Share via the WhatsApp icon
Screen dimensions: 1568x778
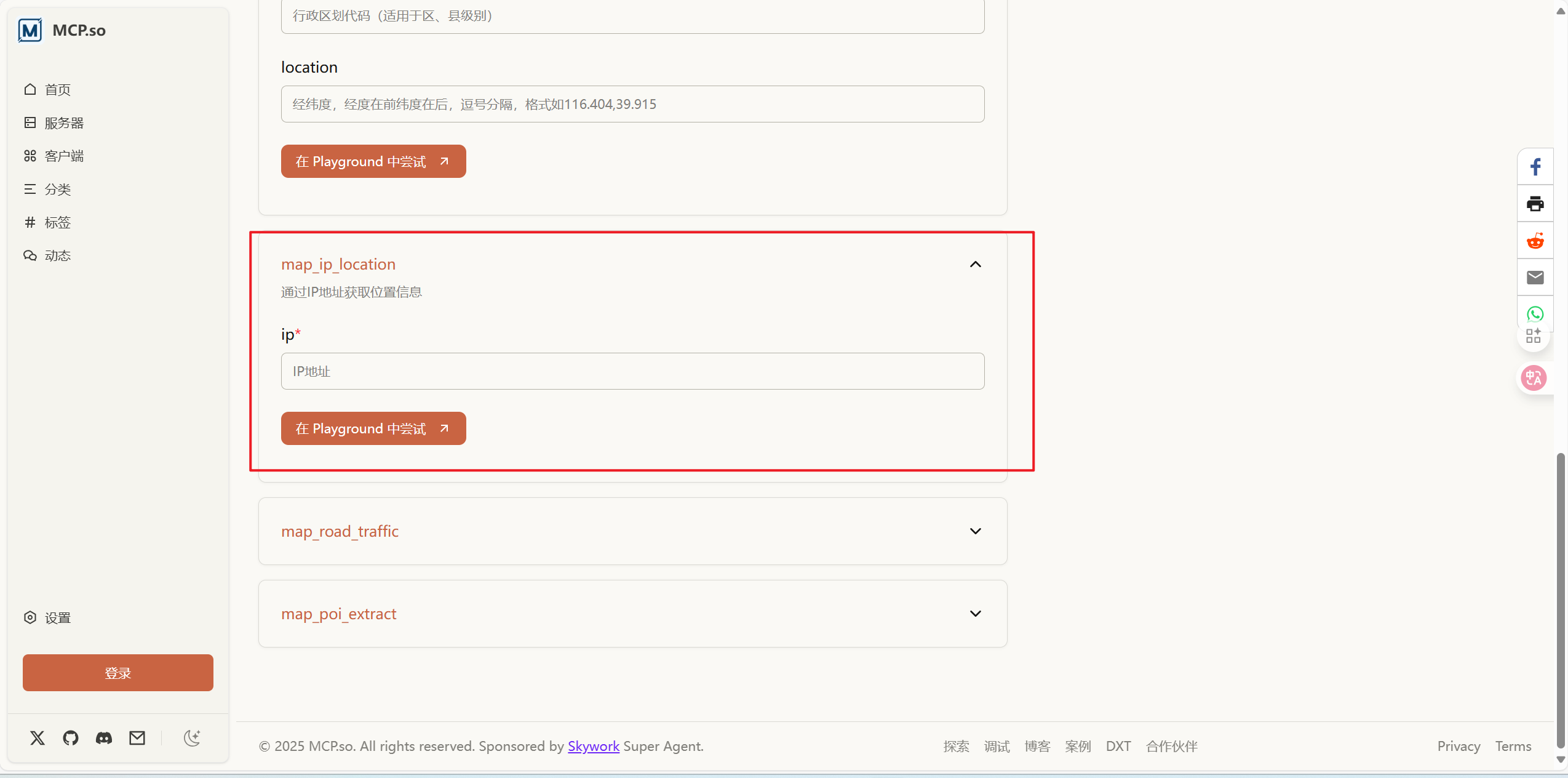click(x=1535, y=314)
